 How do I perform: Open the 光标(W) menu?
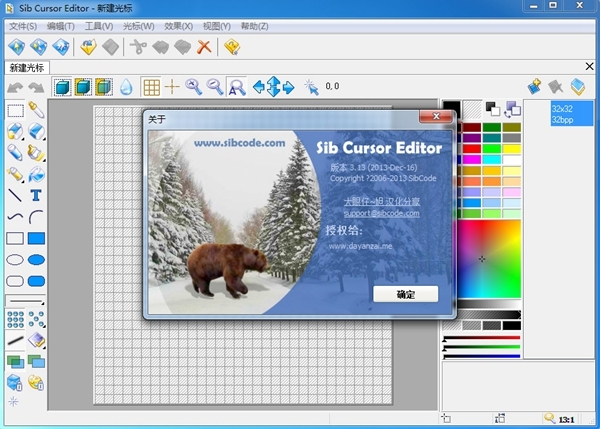[x=139, y=26]
